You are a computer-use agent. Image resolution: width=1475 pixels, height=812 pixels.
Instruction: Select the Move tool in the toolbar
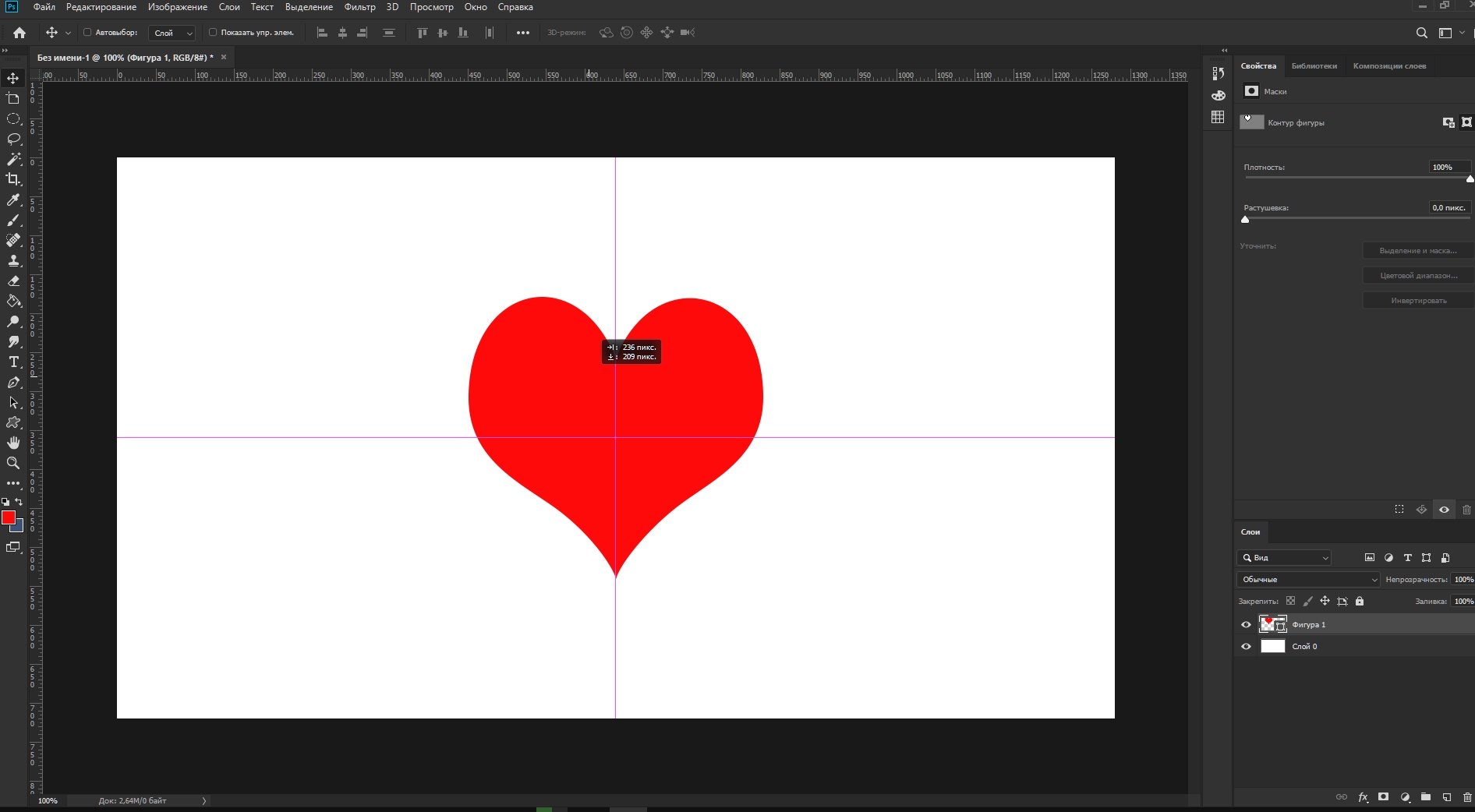coord(13,78)
